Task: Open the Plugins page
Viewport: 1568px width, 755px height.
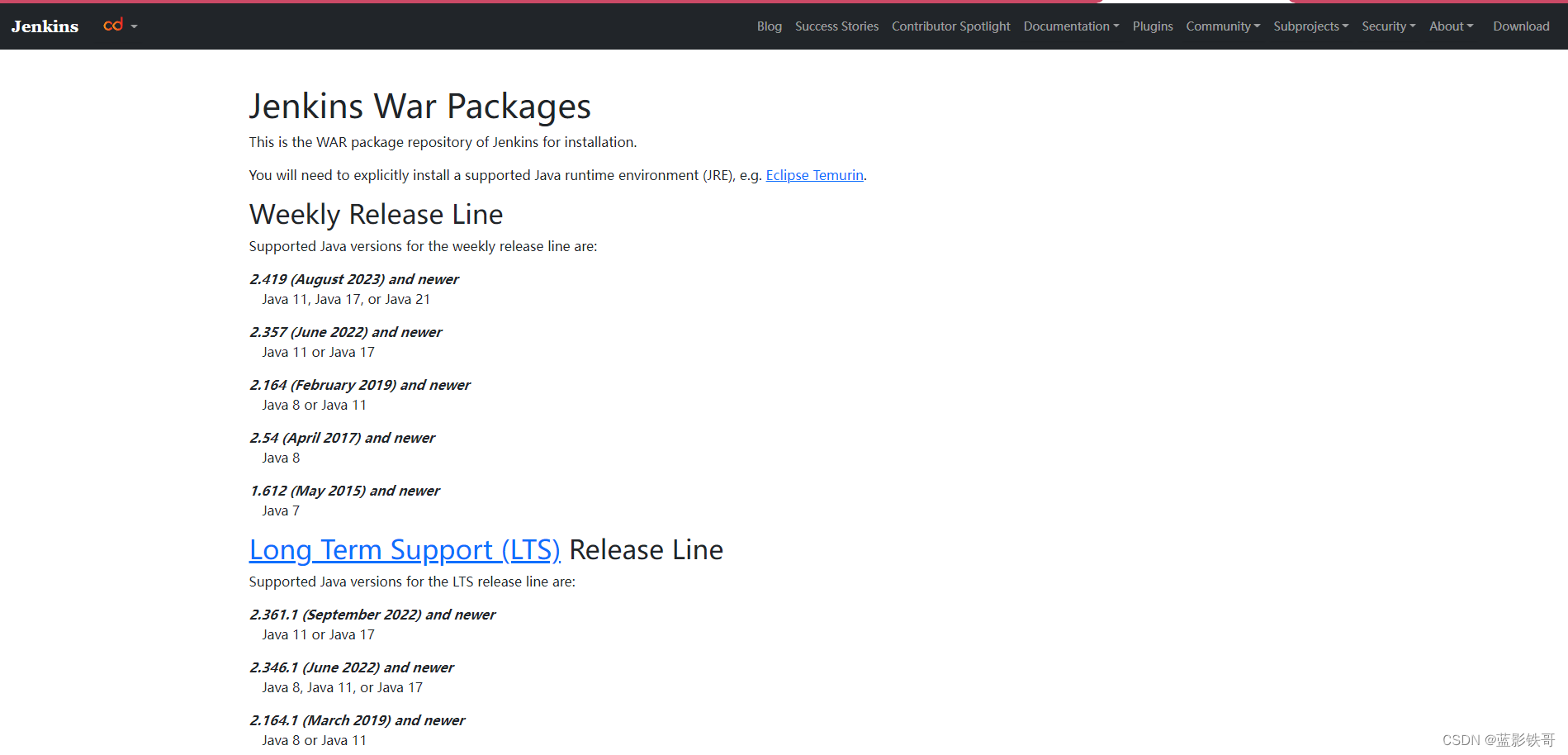Action: click(1152, 26)
